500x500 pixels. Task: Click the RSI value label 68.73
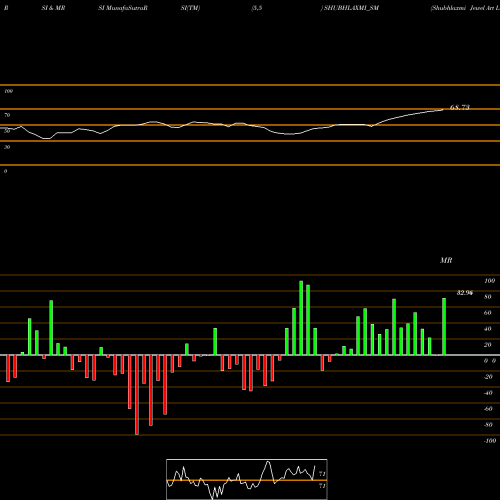(x=460, y=107)
